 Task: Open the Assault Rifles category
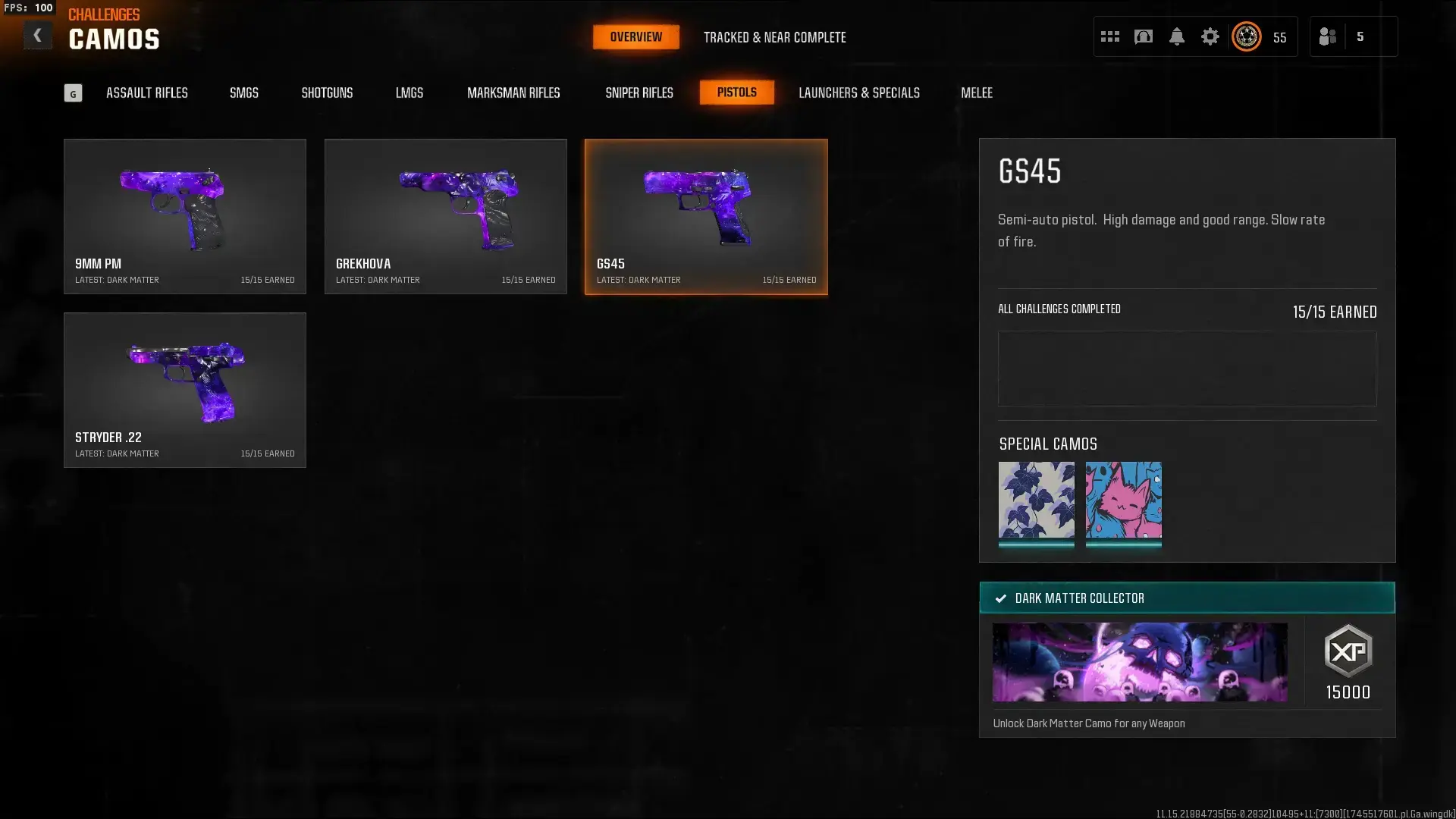(146, 93)
